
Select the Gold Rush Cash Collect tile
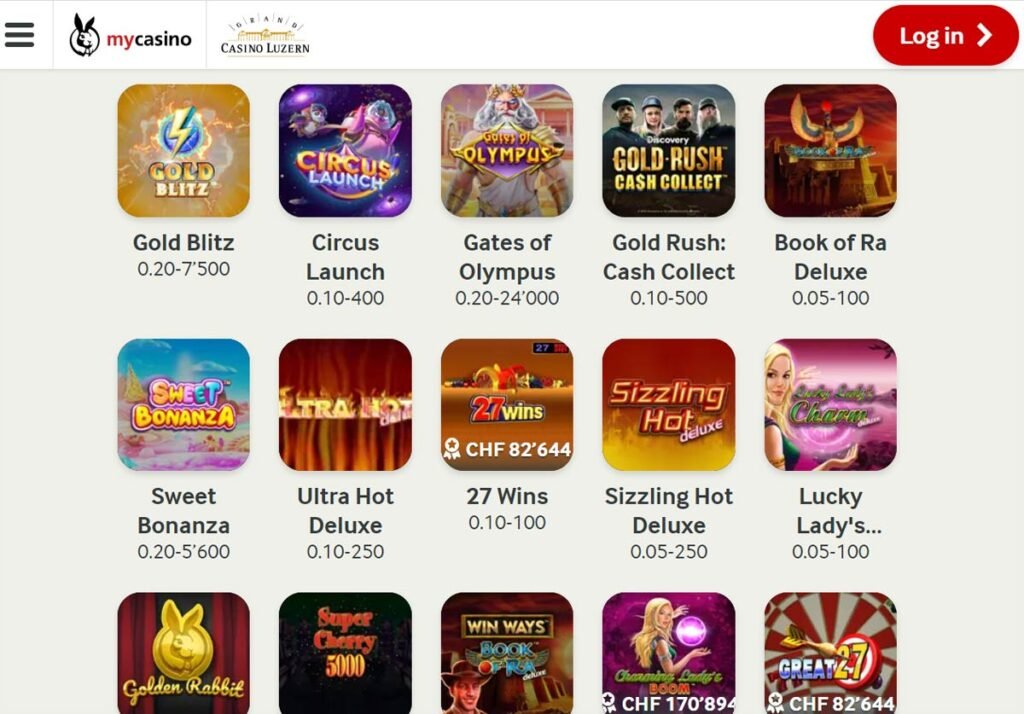669,150
